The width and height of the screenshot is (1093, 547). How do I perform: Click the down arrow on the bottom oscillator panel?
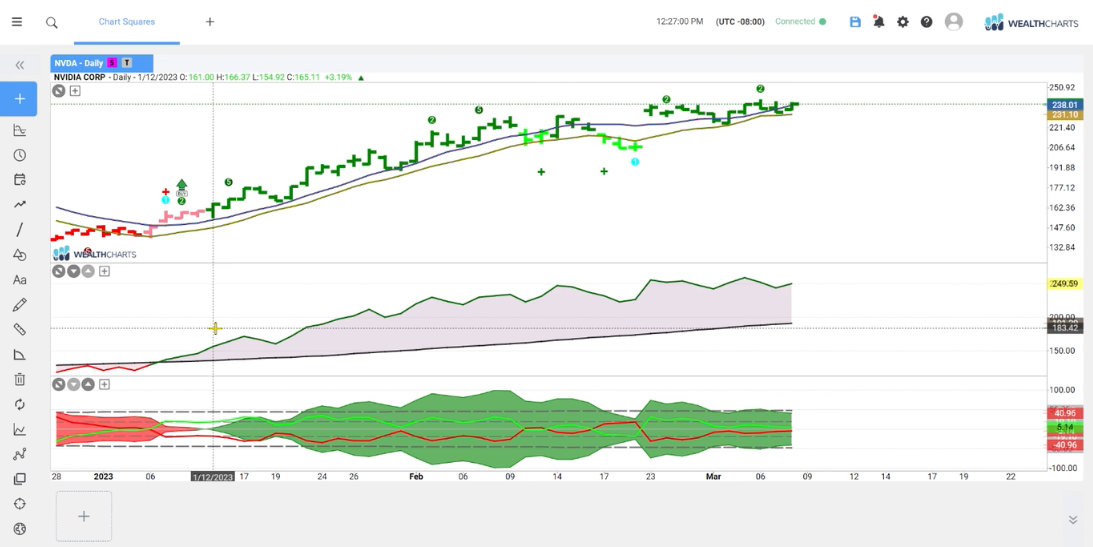pyautogui.click(x=73, y=384)
